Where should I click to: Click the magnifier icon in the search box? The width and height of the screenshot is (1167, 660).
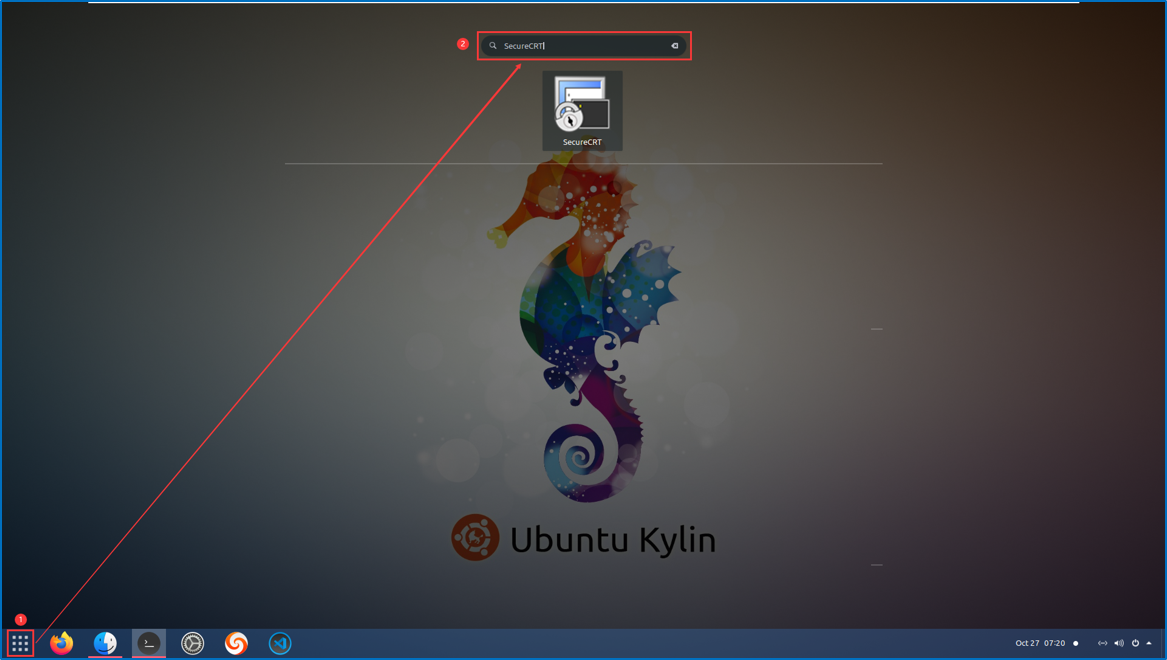pos(493,46)
